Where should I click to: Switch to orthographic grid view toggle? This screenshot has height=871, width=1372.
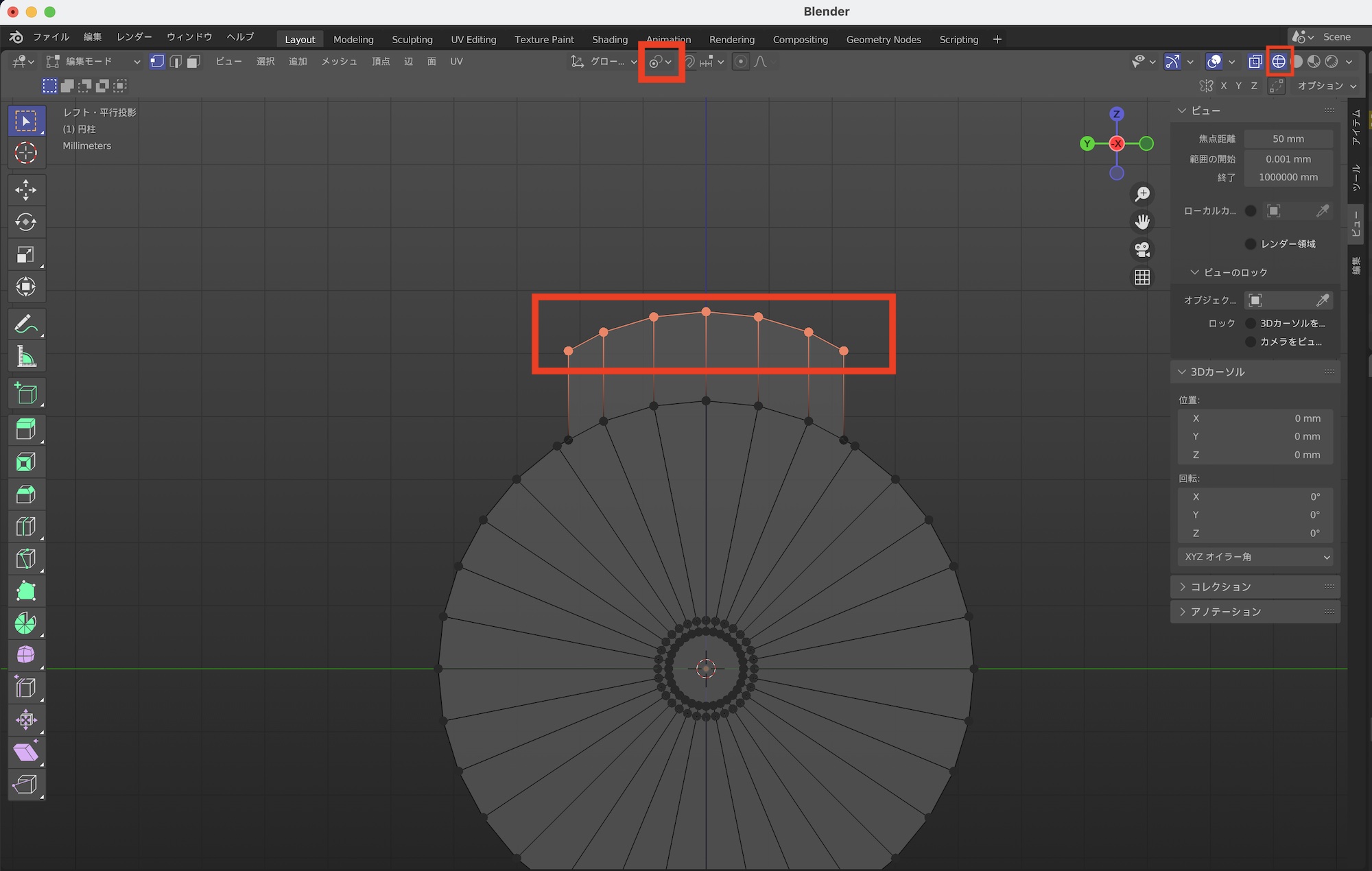tap(1142, 277)
